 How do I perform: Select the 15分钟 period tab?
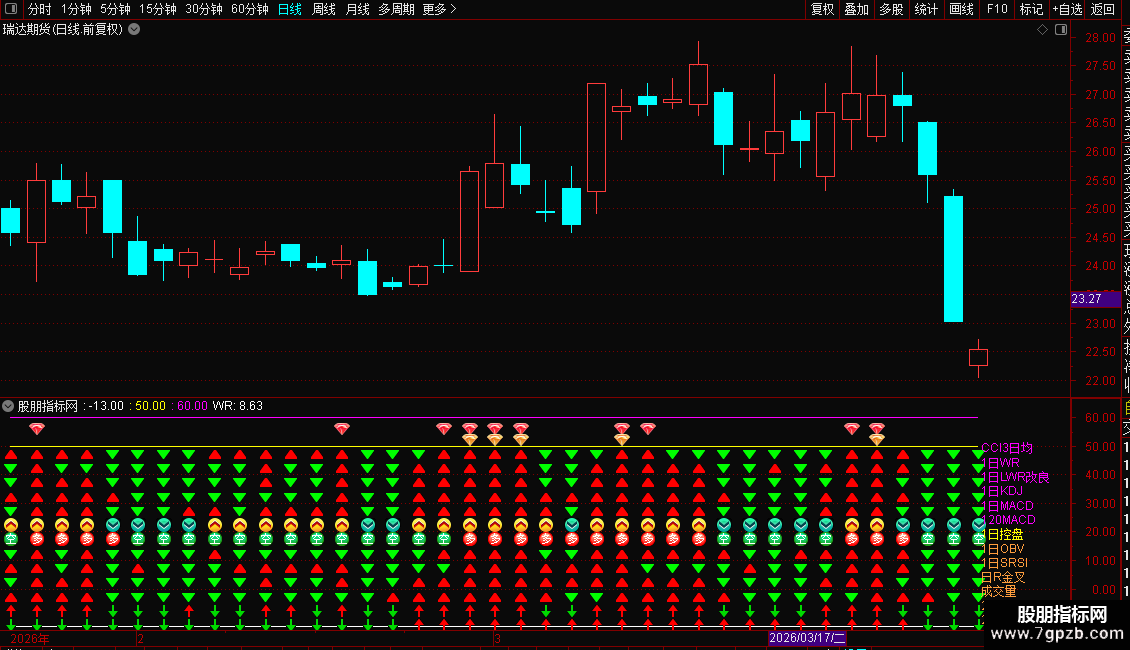[158, 9]
